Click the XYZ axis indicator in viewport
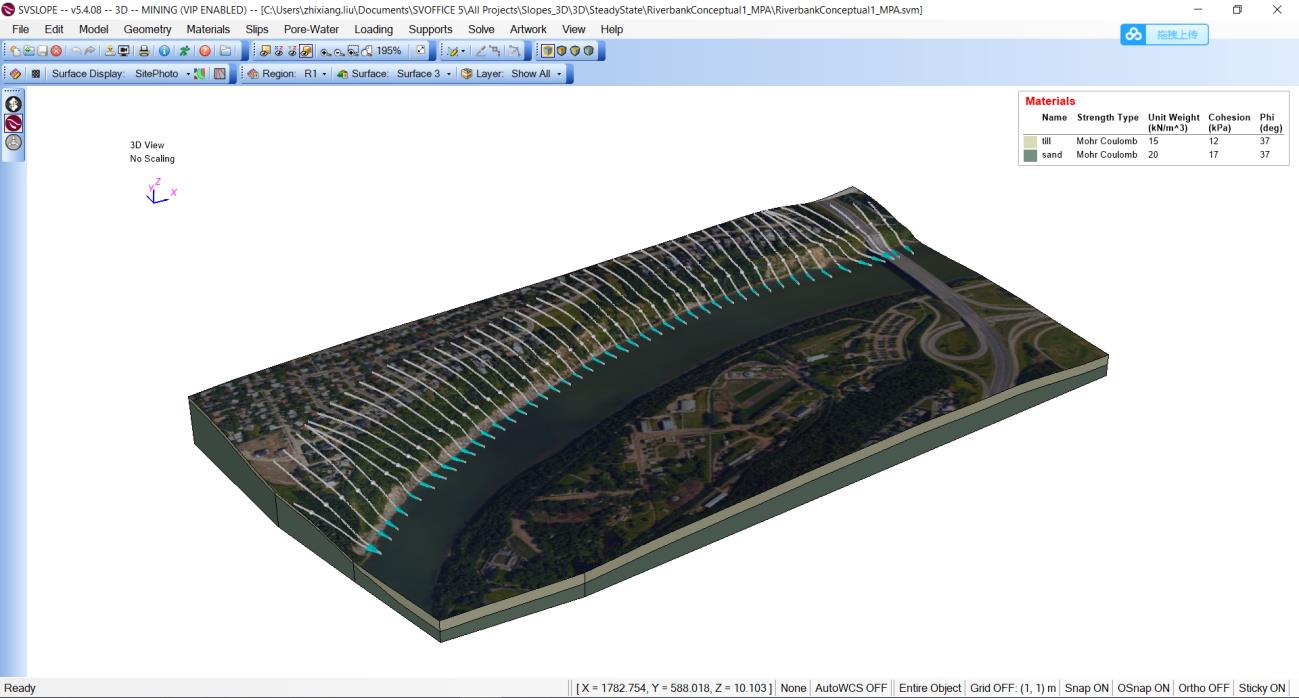 point(158,192)
